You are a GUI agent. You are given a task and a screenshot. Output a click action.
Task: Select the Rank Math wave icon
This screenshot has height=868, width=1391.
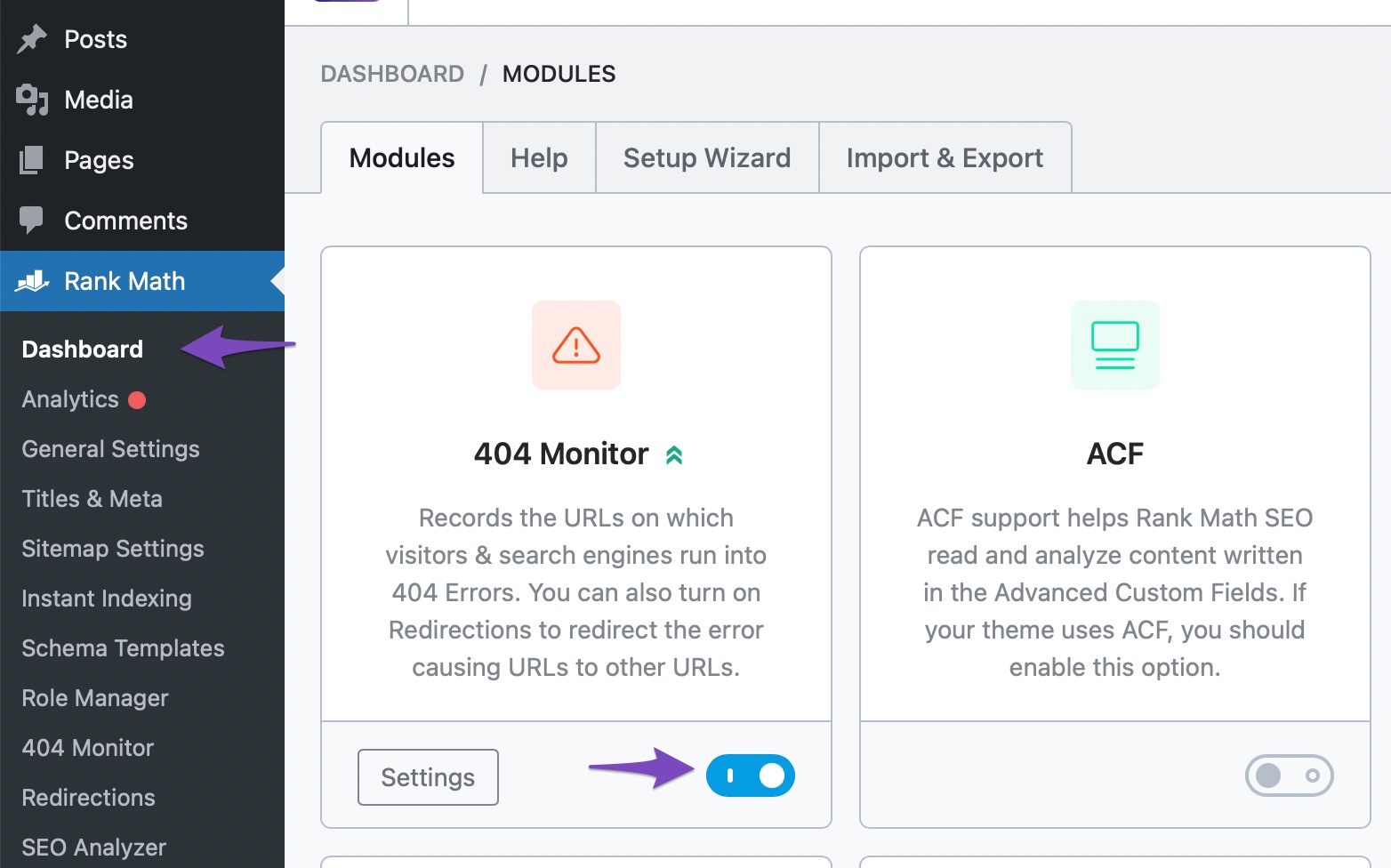[32, 280]
